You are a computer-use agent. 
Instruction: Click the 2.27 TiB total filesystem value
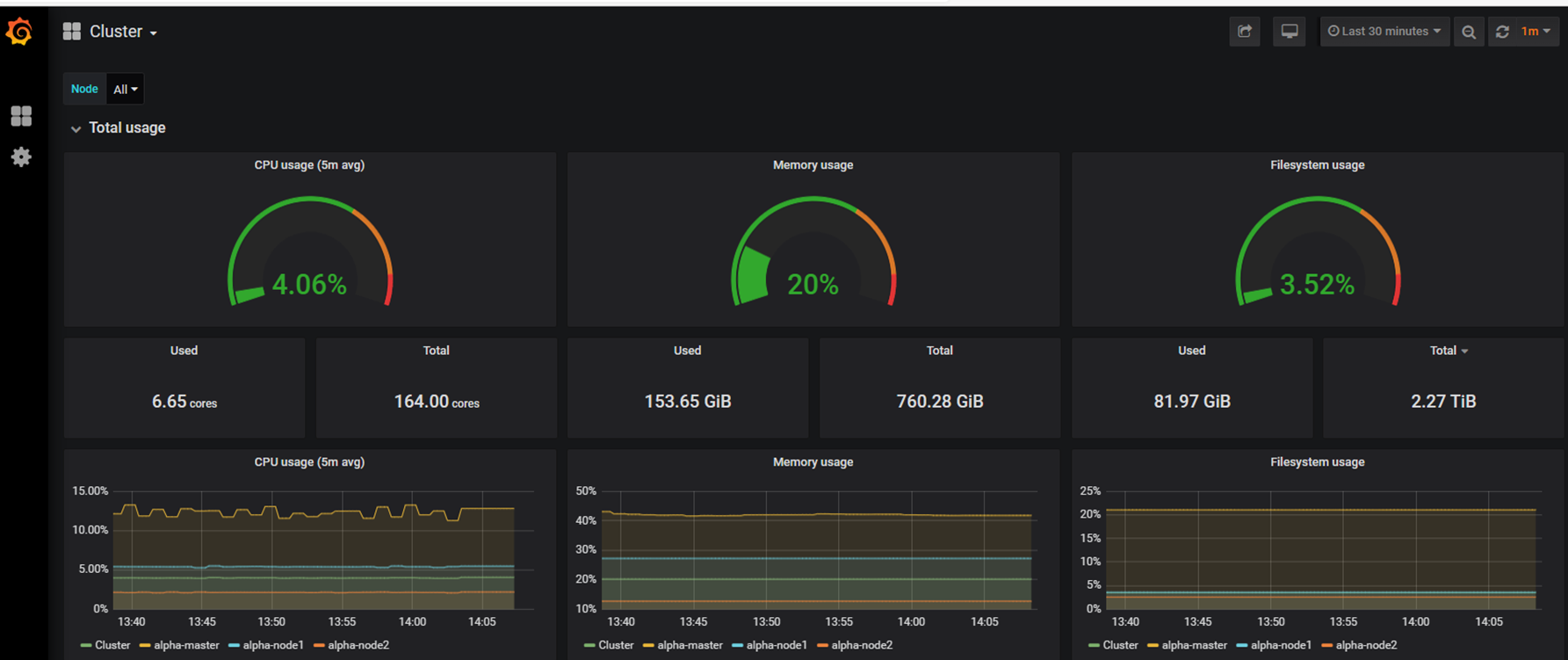[1443, 402]
